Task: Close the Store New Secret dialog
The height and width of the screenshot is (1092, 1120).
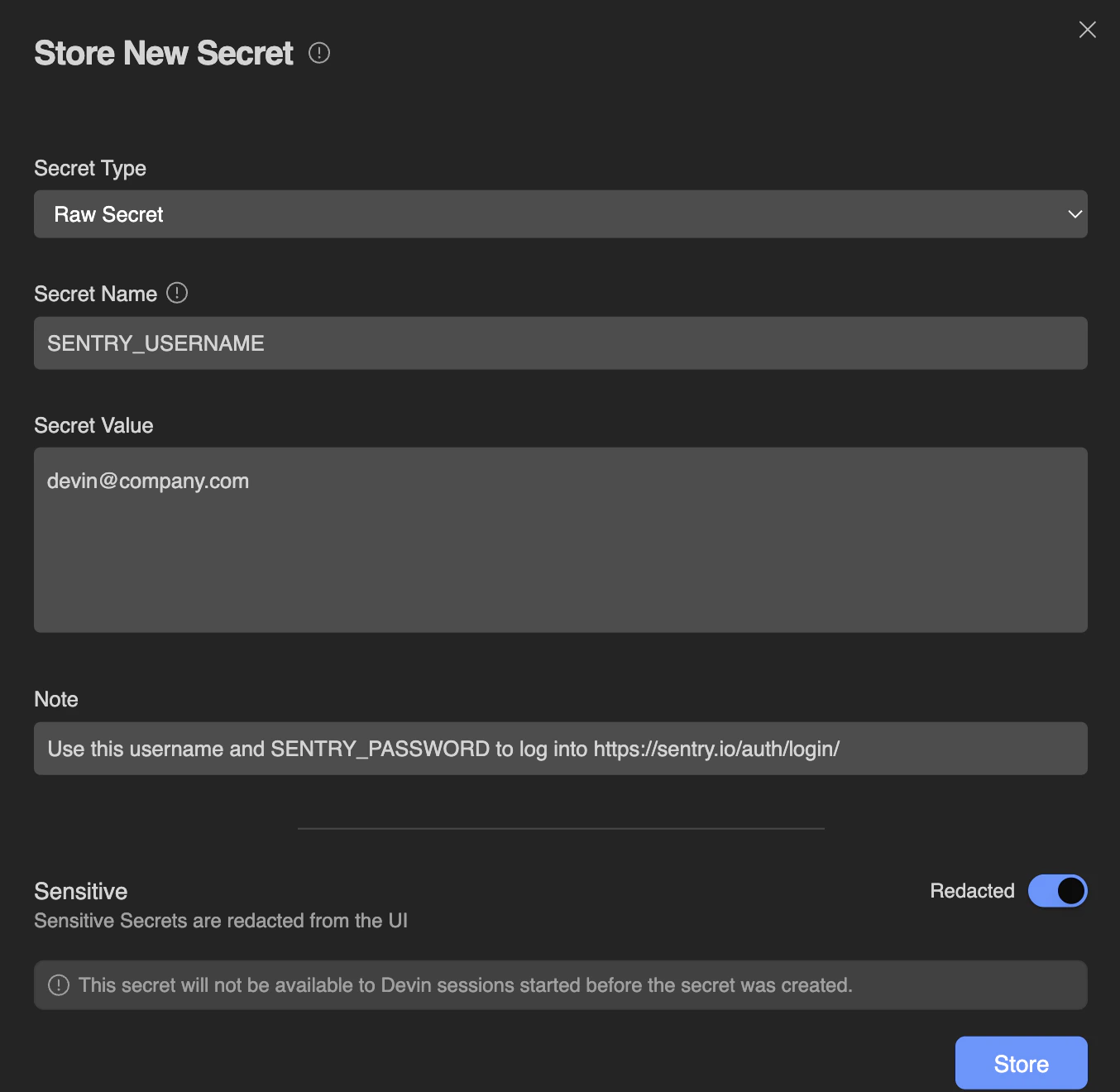Action: point(1087,29)
